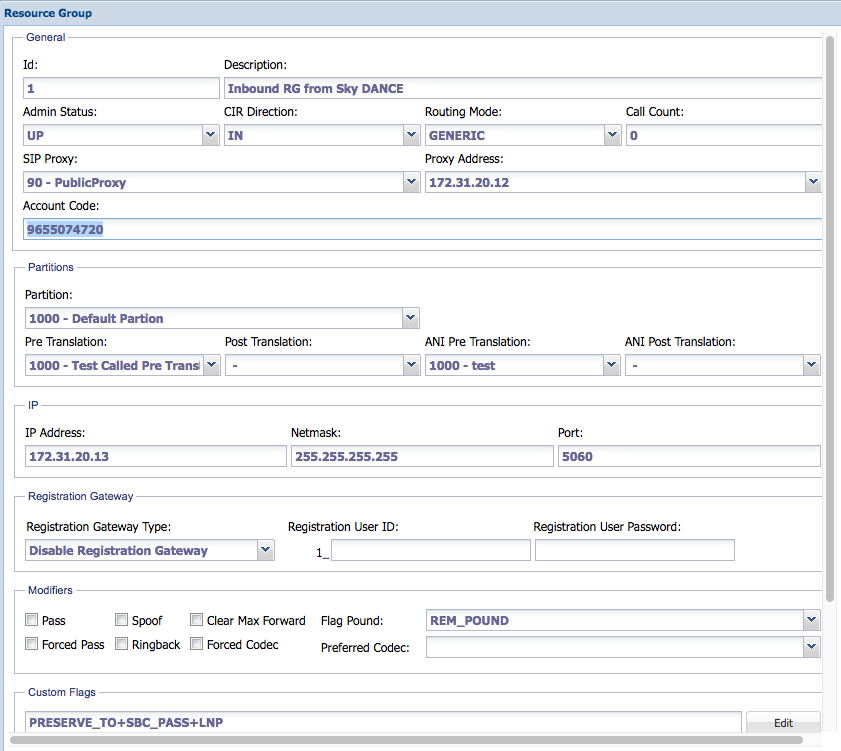This screenshot has height=751, width=841.
Task: Click the Port field
Action: coord(689,456)
